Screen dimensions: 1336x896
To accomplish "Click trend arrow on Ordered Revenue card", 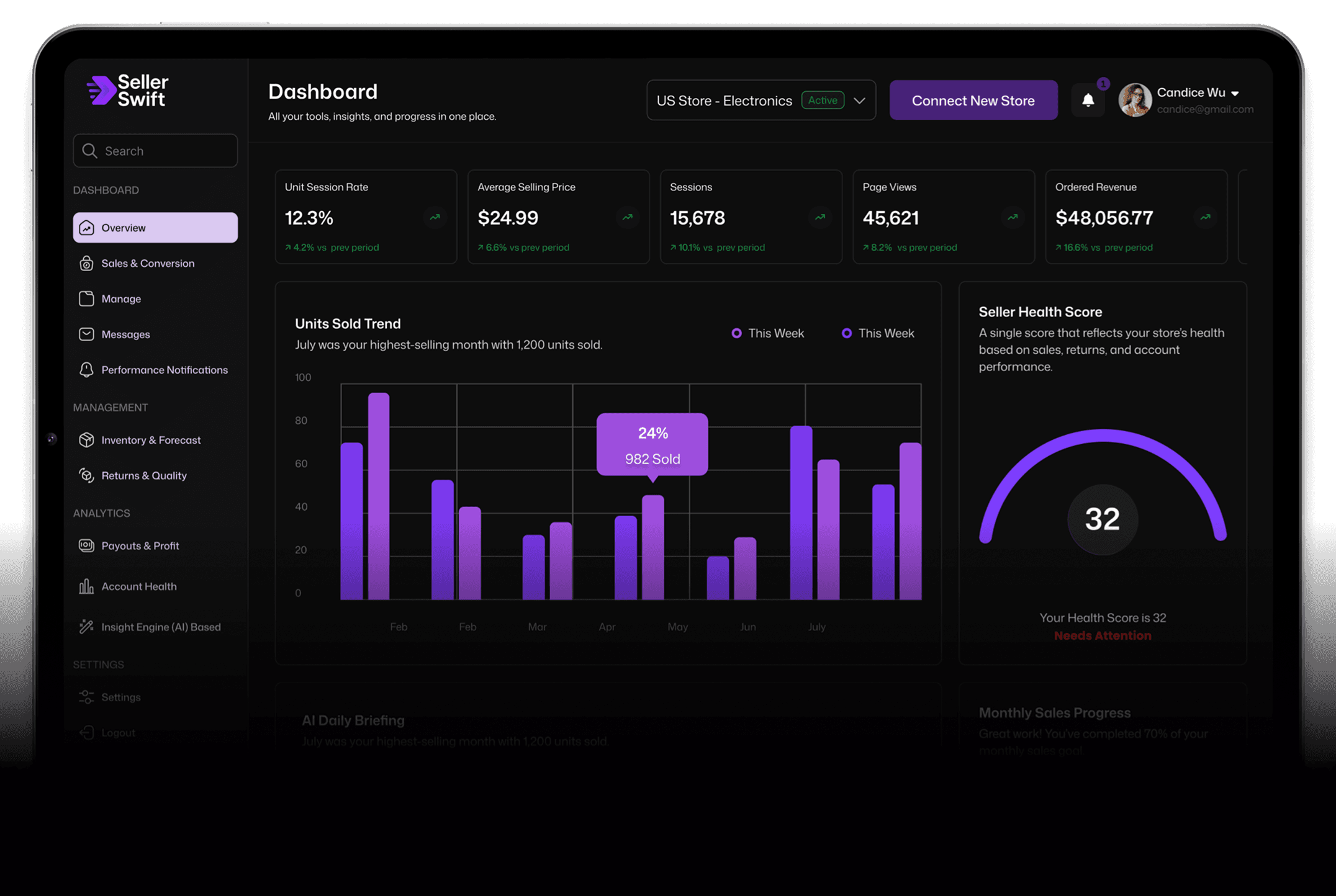I will (x=1205, y=217).
